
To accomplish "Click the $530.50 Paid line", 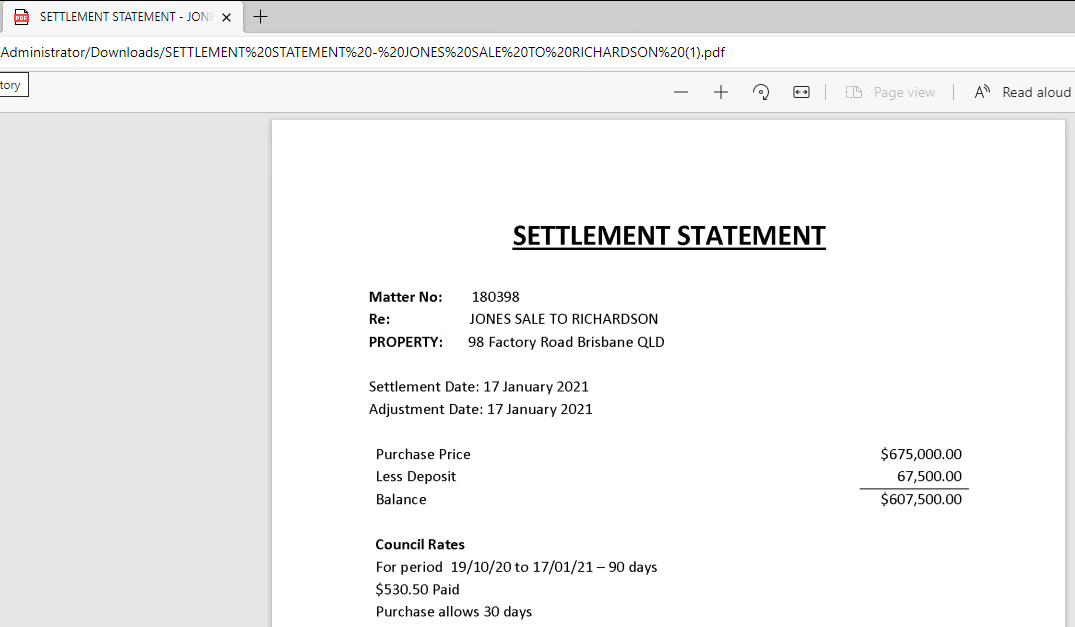I will point(417,589).
